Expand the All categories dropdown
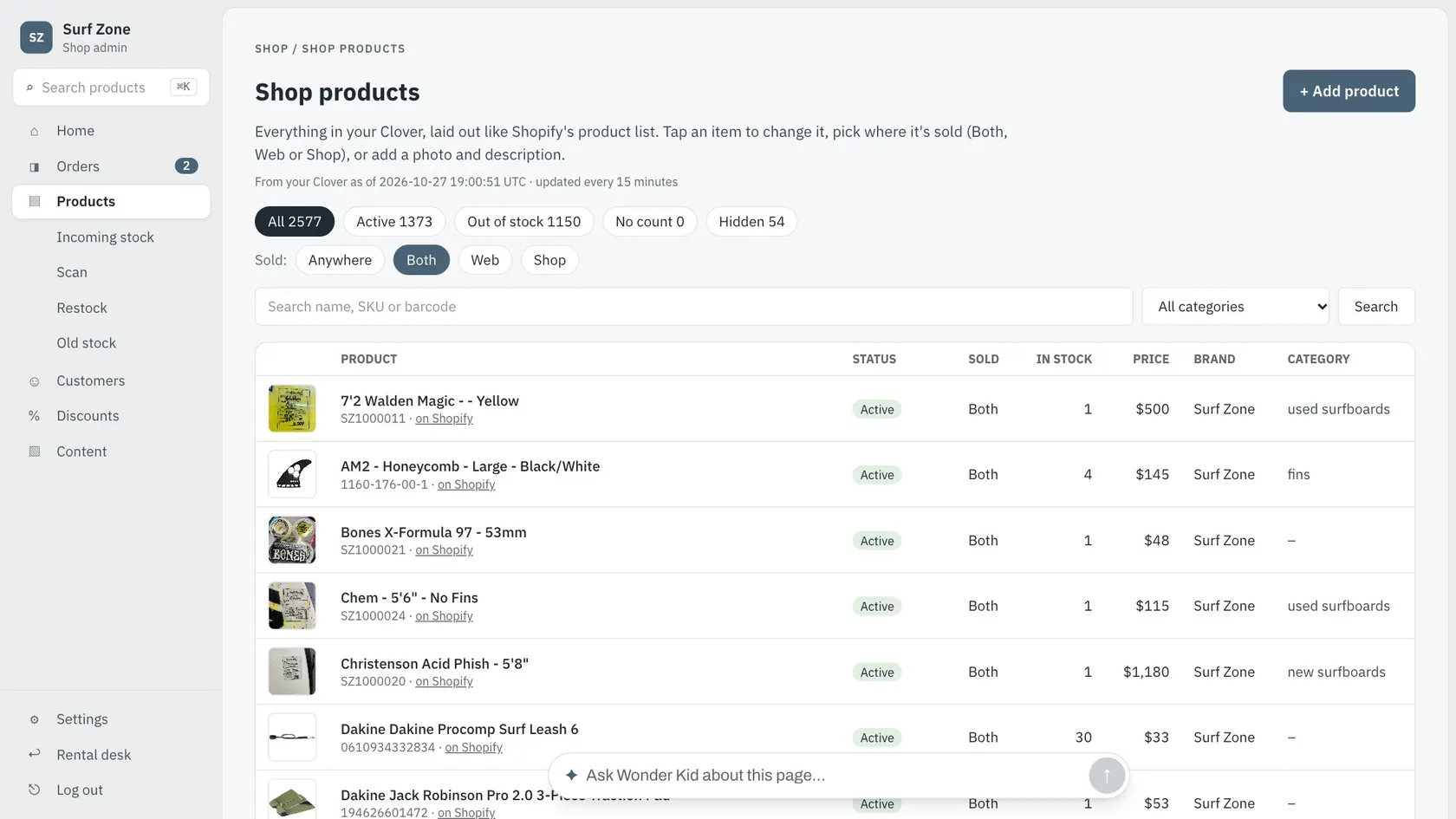The image size is (1456, 819). point(1235,307)
